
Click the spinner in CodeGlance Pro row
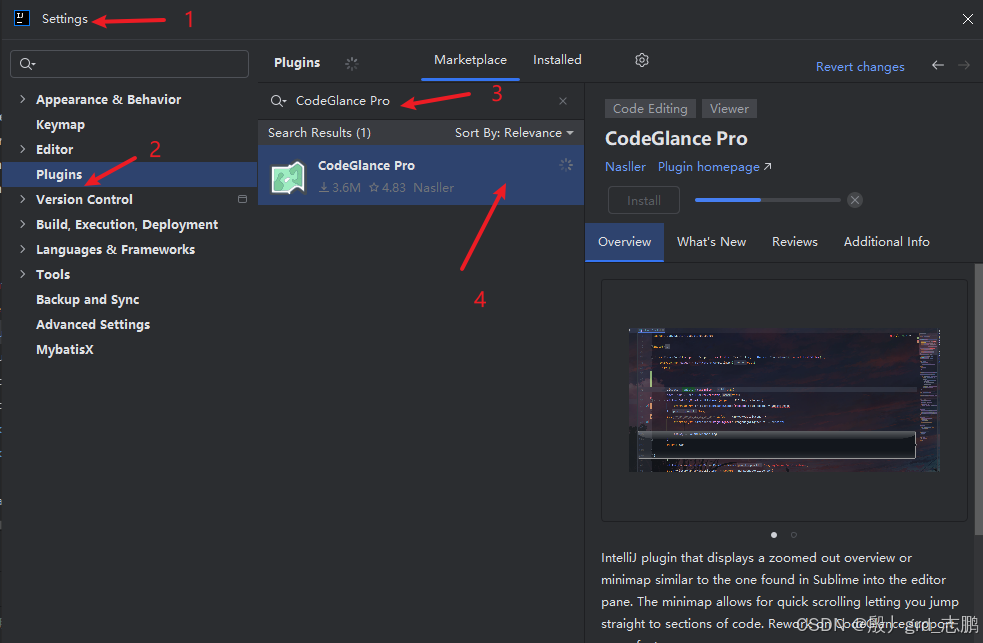click(x=566, y=165)
